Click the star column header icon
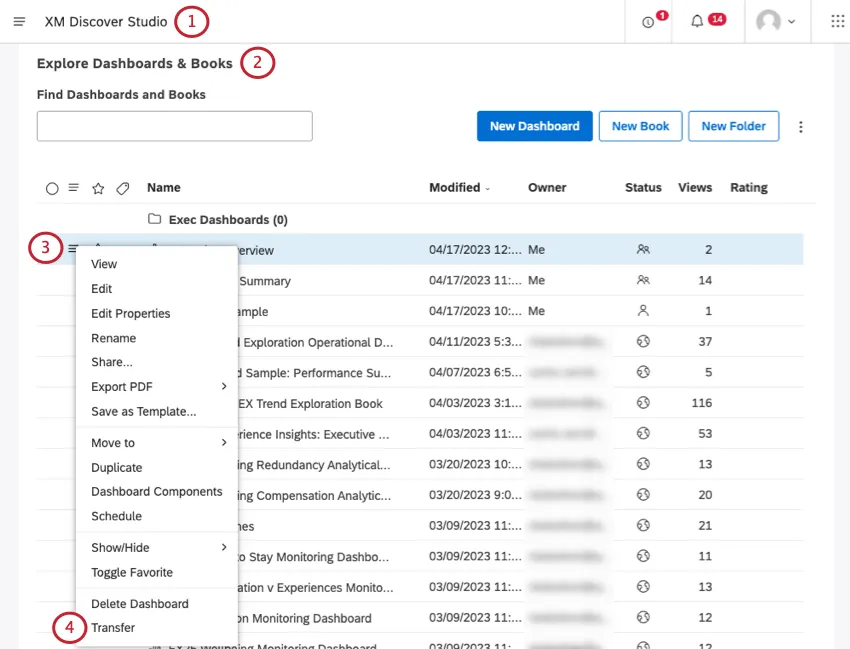 (x=96, y=188)
